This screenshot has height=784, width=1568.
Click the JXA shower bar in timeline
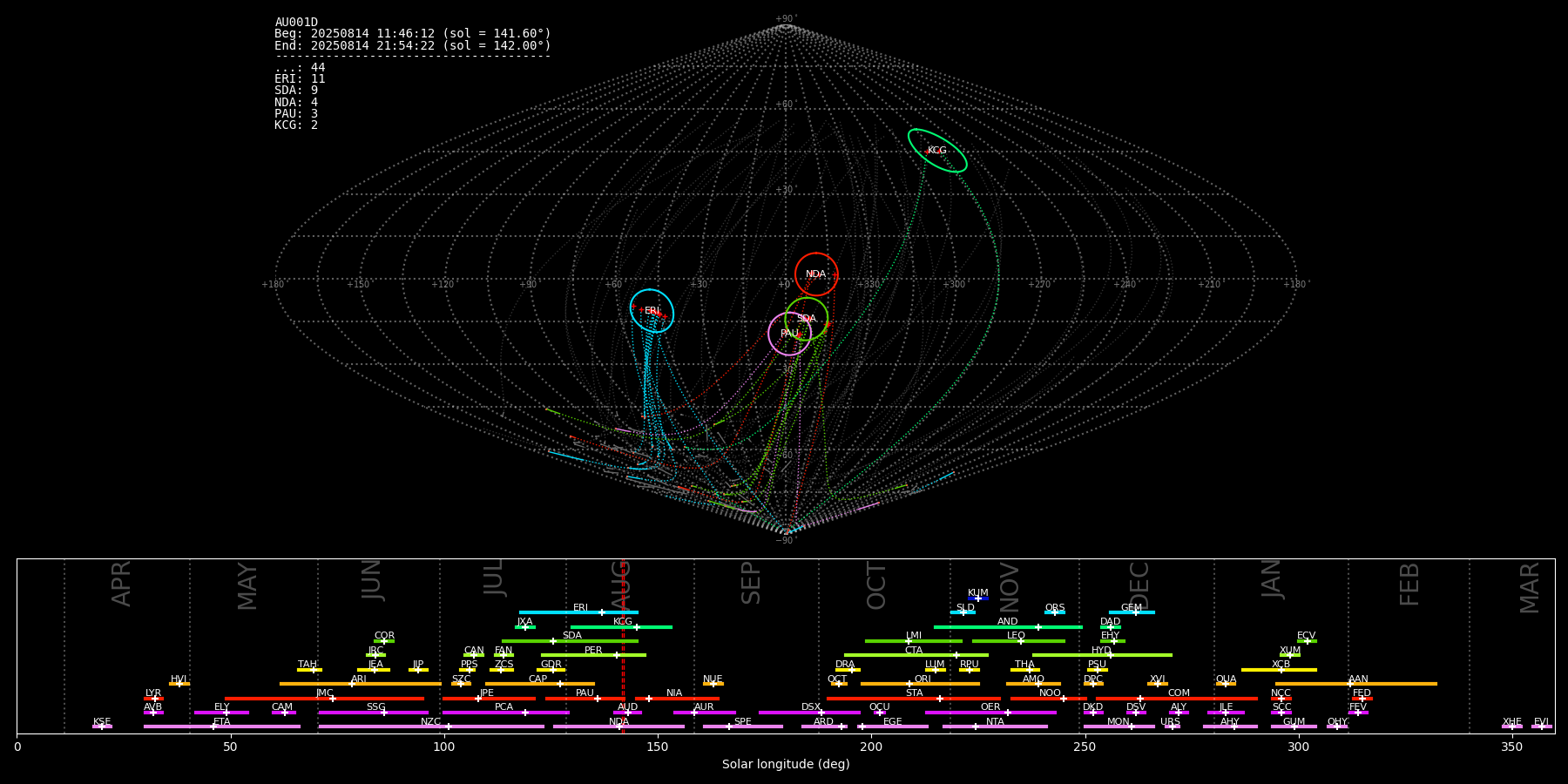coord(525,627)
